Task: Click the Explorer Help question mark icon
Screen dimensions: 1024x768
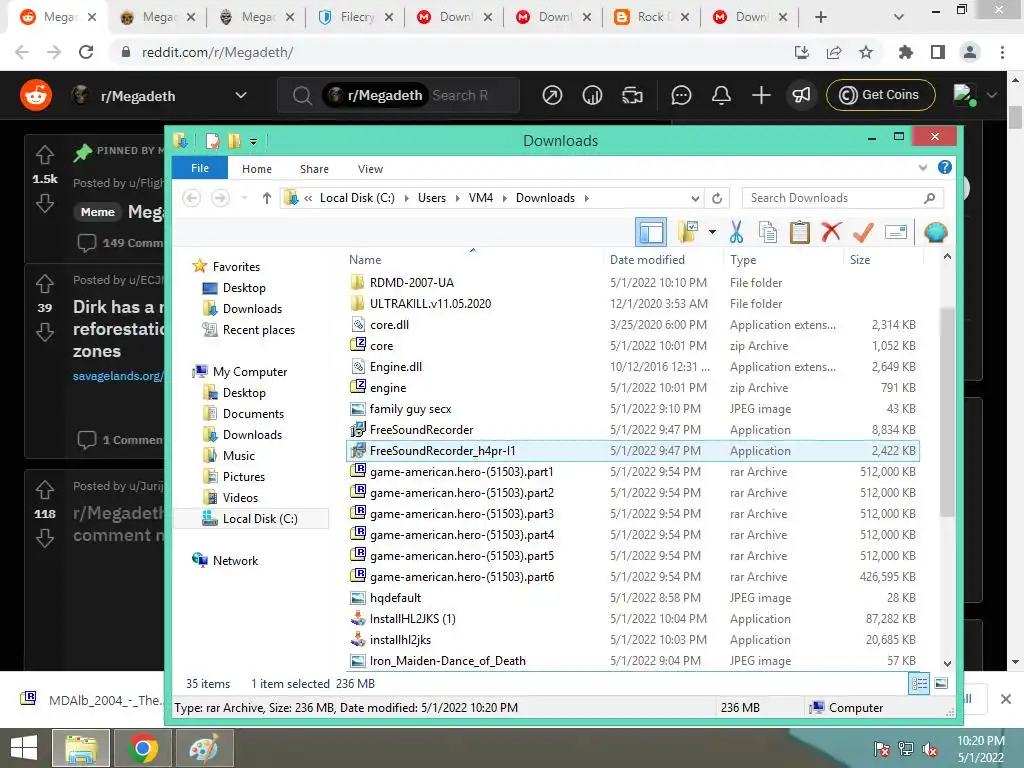Action: click(x=944, y=168)
